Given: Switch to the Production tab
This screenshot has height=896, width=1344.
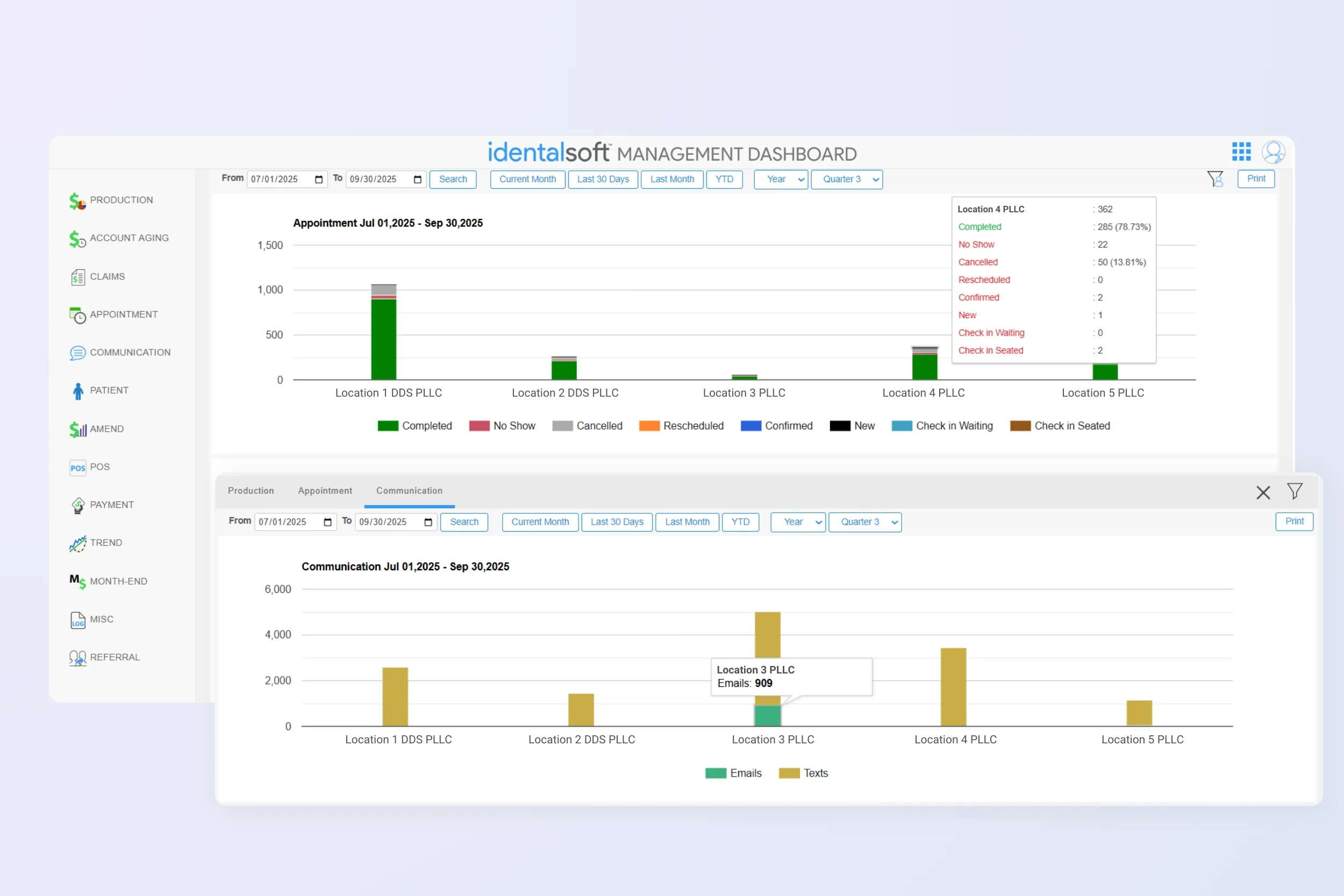Looking at the screenshot, I should tap(251, 491).
